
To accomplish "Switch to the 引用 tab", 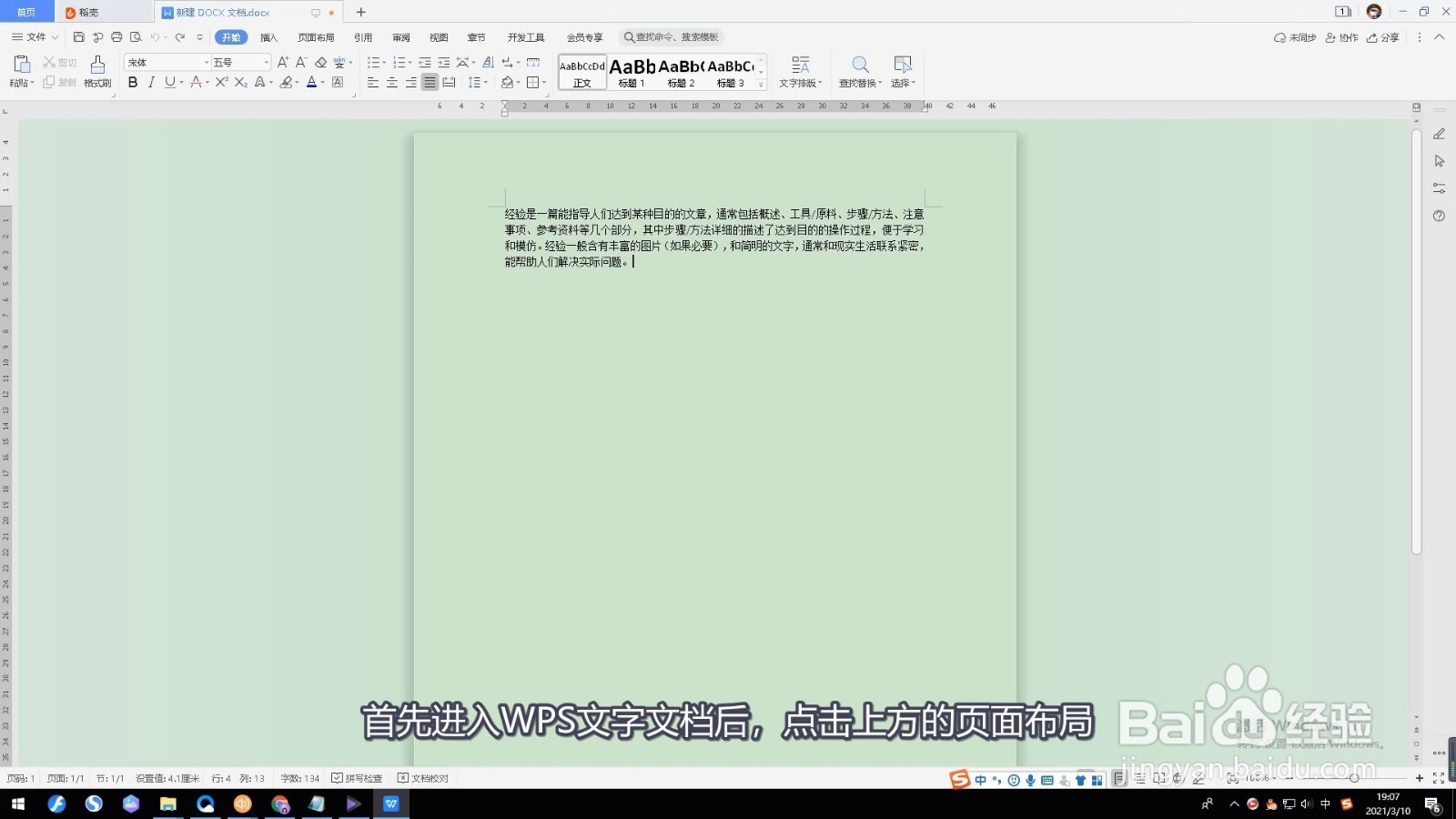I will pyautogui.click(x=363, y=37).
